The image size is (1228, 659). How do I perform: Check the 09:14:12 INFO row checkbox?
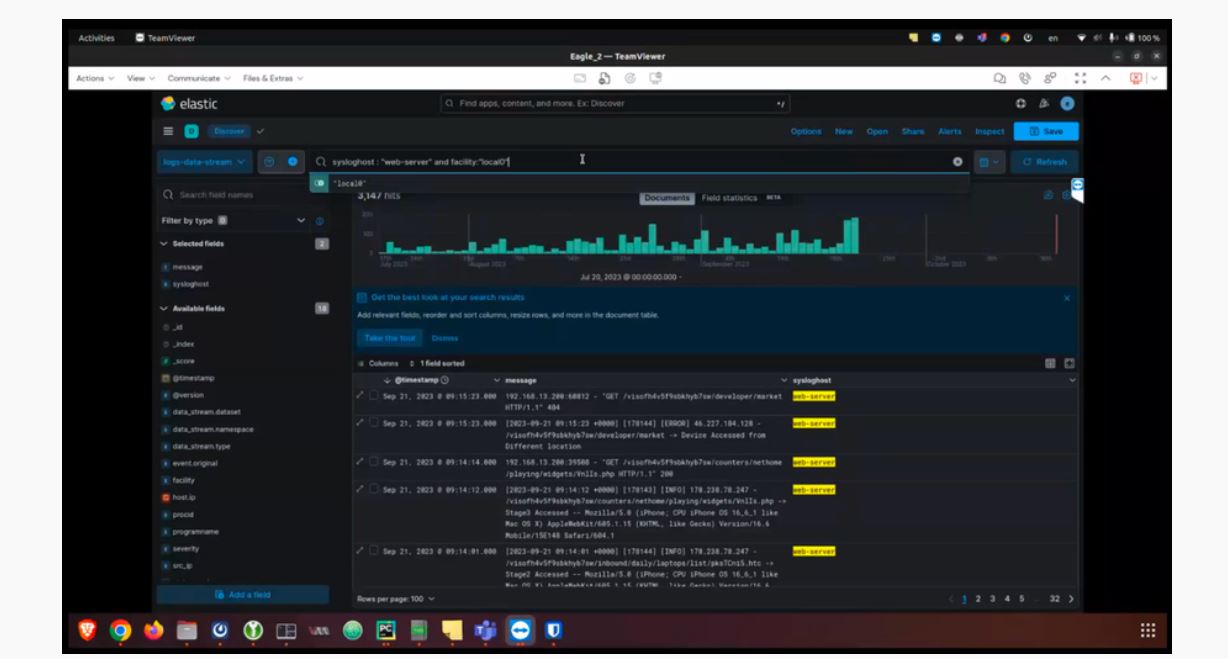[x=373, y=489]
